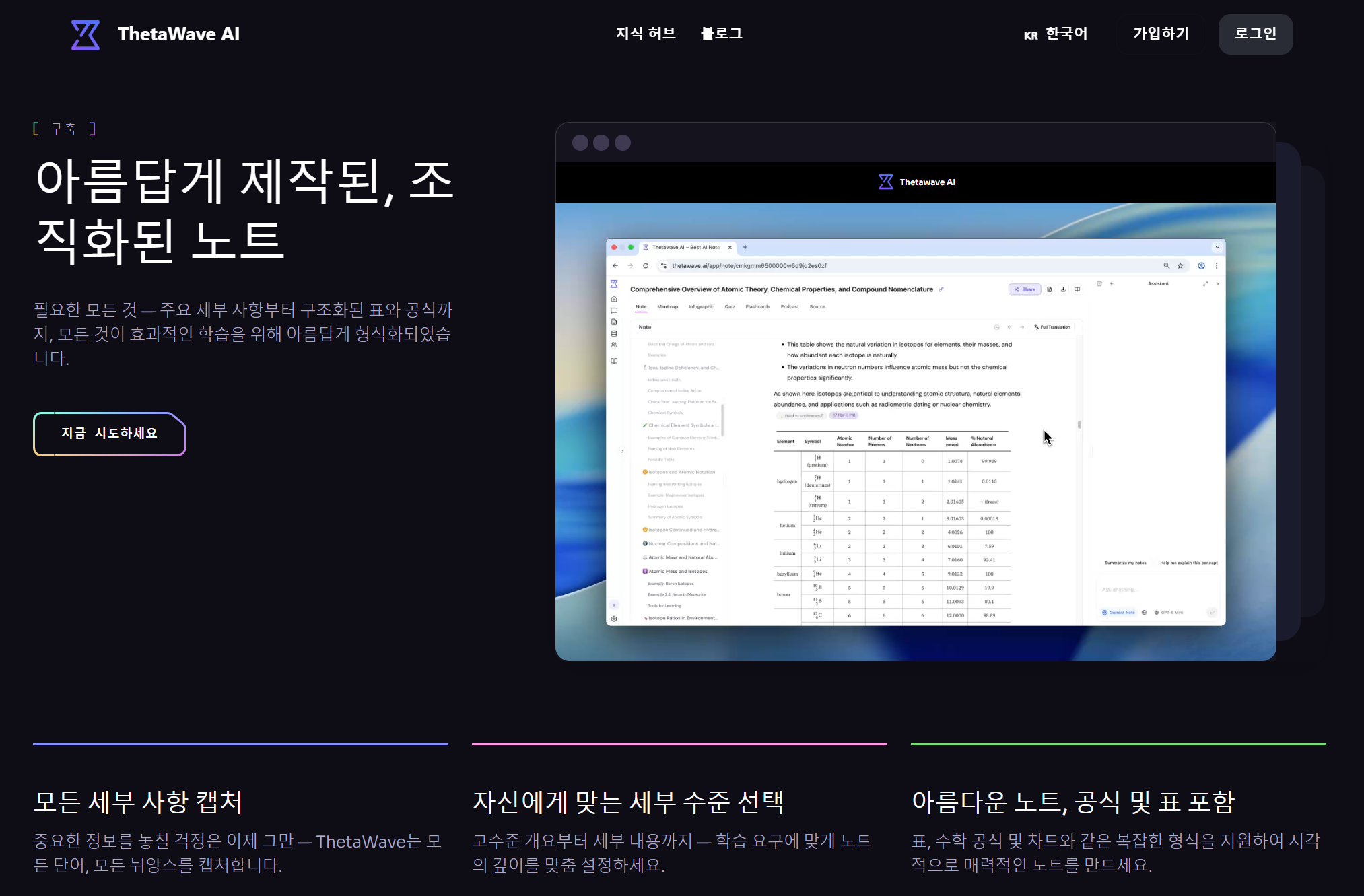Open the browser three-dot menu in demo
Viewport: 1364px width, 896px height.
click(x=1217, y=266)
